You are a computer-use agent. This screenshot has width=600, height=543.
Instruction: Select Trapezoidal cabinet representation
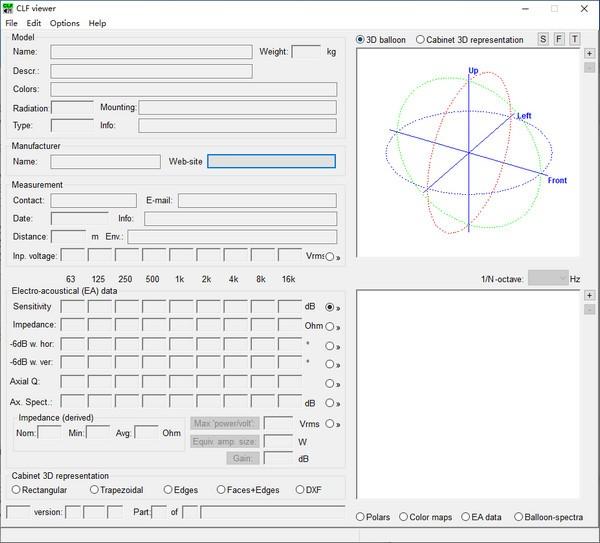(x=95, y=490)
